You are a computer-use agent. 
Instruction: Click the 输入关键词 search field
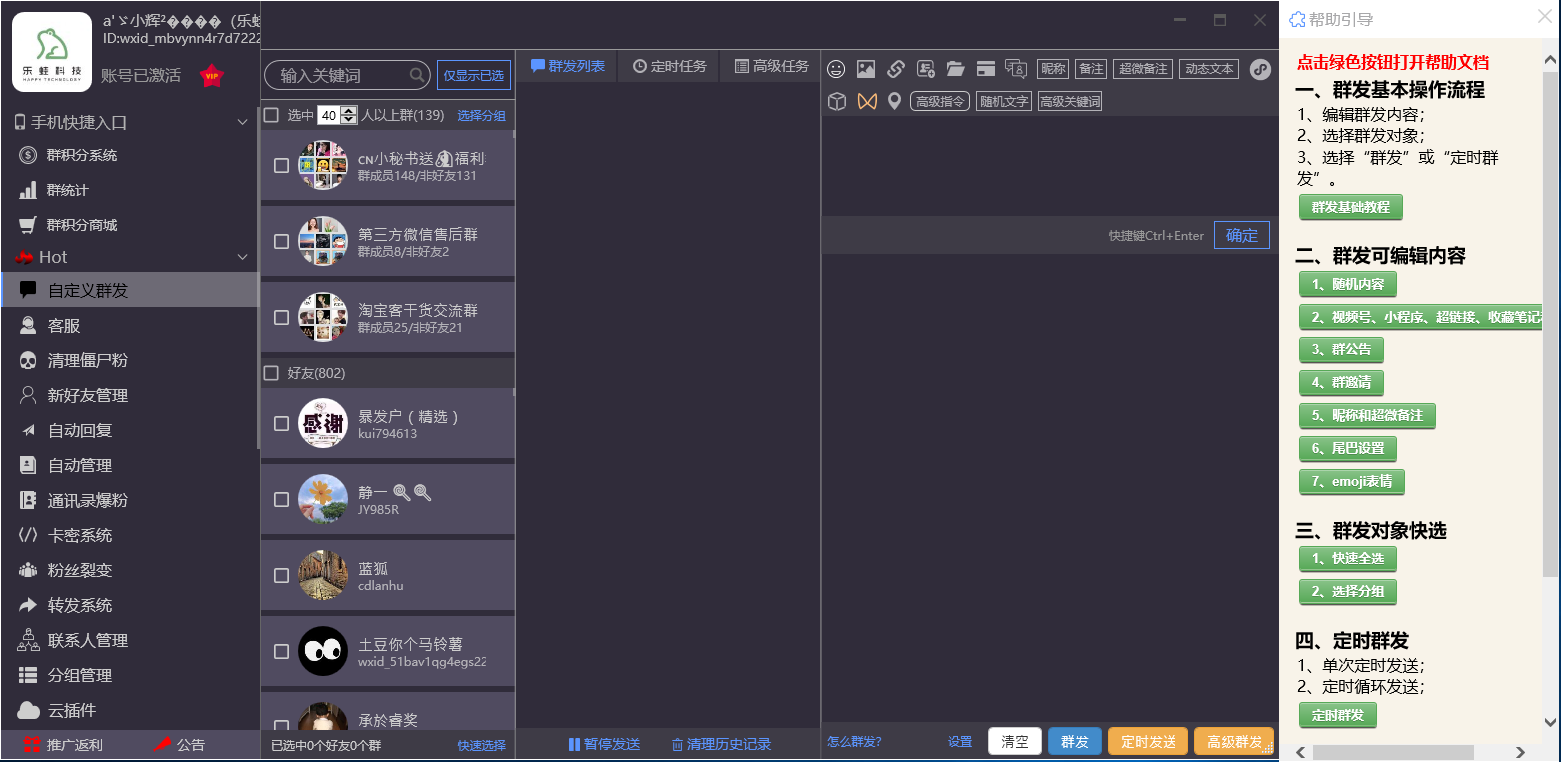[340, 75]
